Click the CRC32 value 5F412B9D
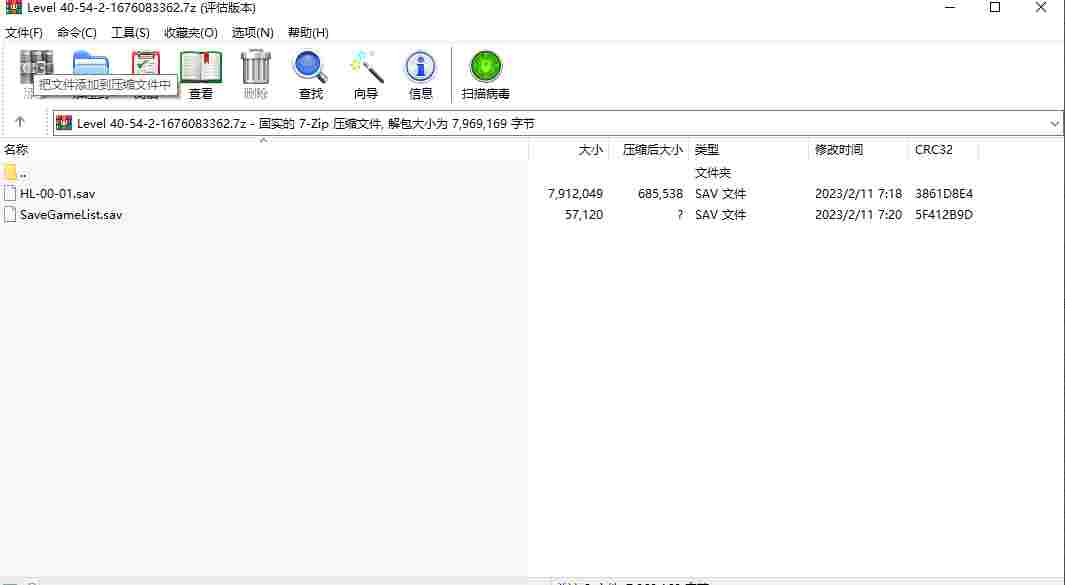The height and width of the screenshot is (585, 1065). 944,215
